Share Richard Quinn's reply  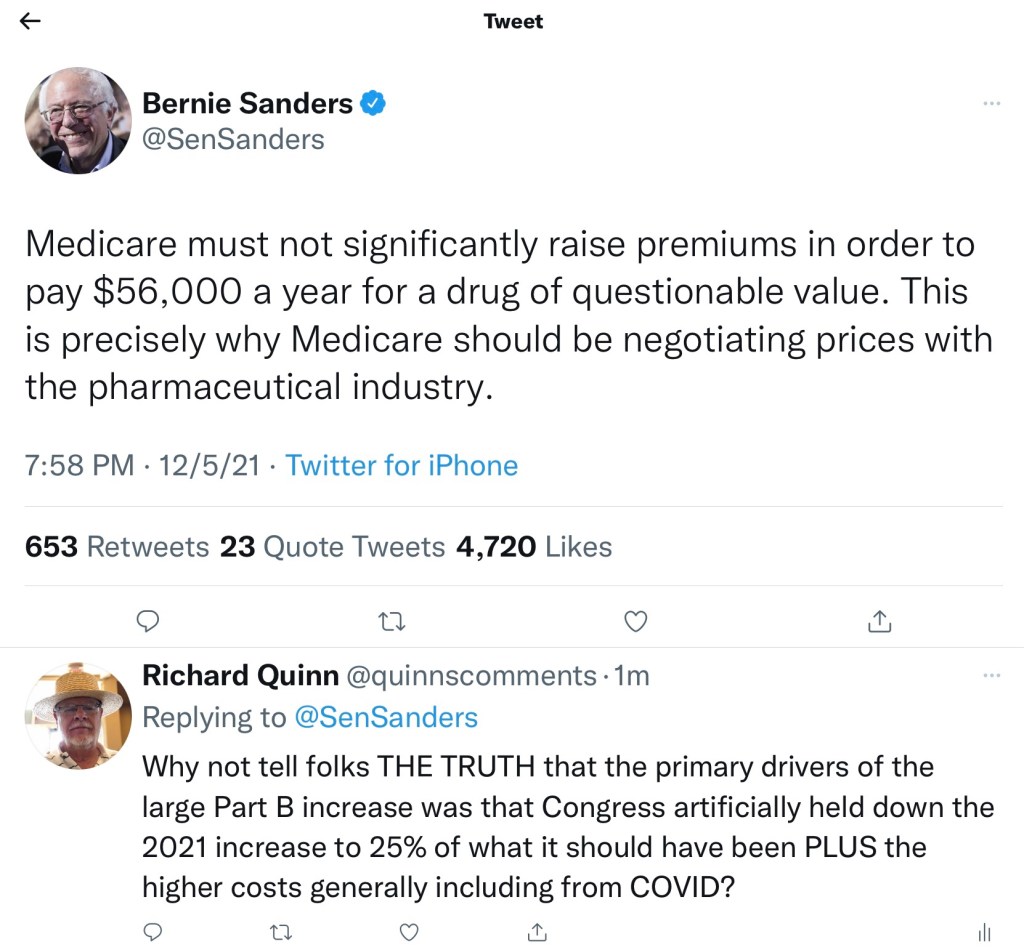(x=537, y=931)
